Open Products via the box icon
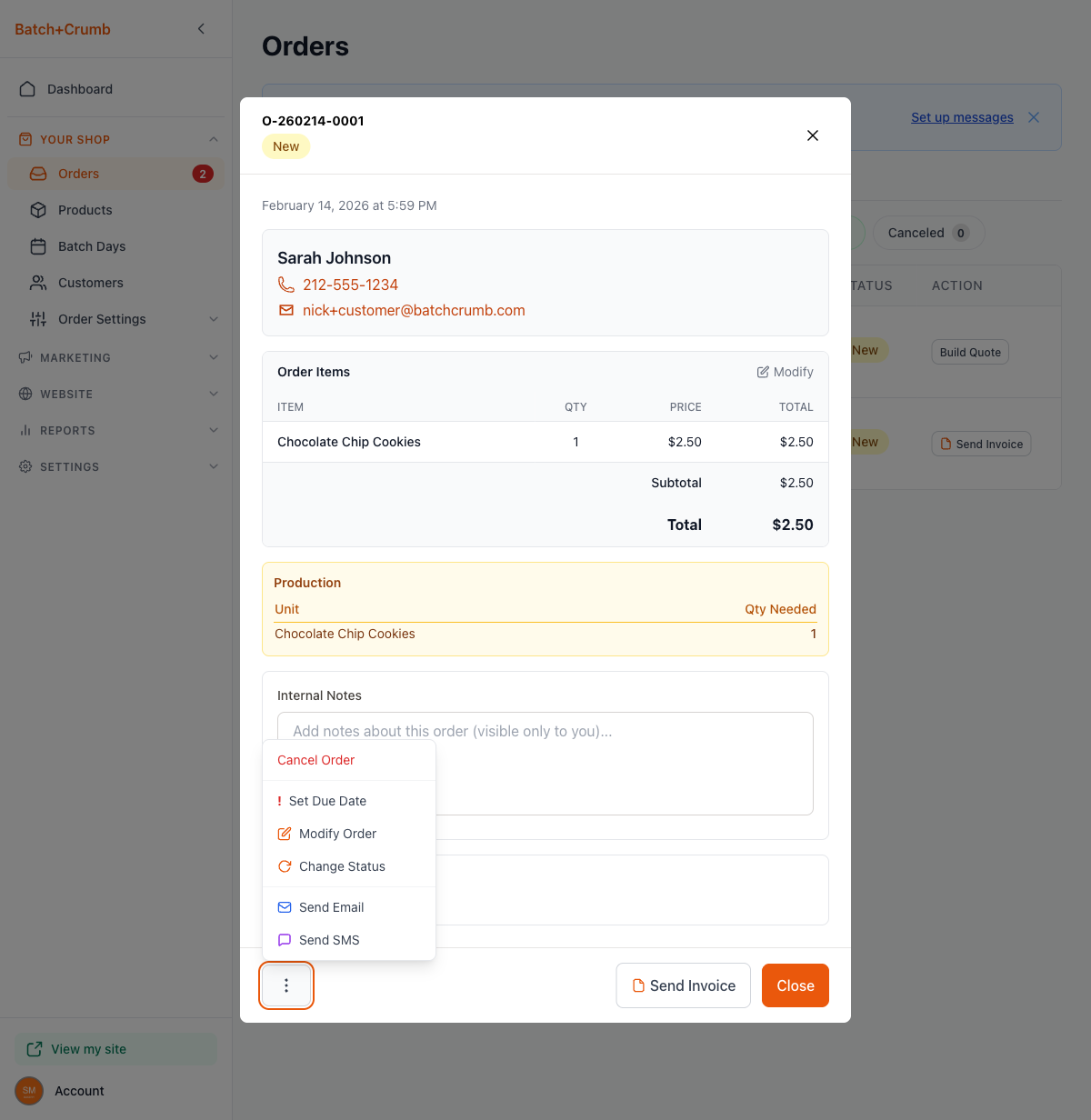This screenshot has width=1091, height=1120. (38, 210)
